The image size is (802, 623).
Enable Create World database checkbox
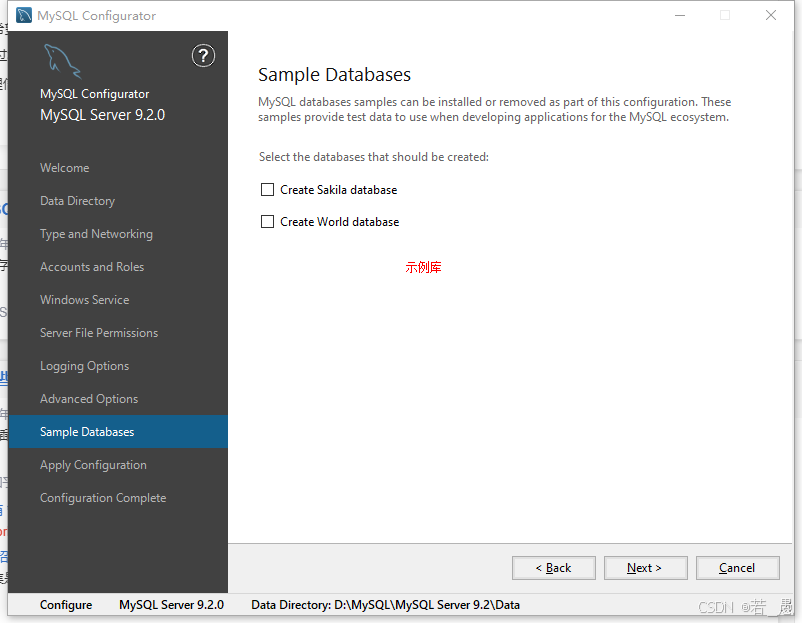click(x=268, y=221)
